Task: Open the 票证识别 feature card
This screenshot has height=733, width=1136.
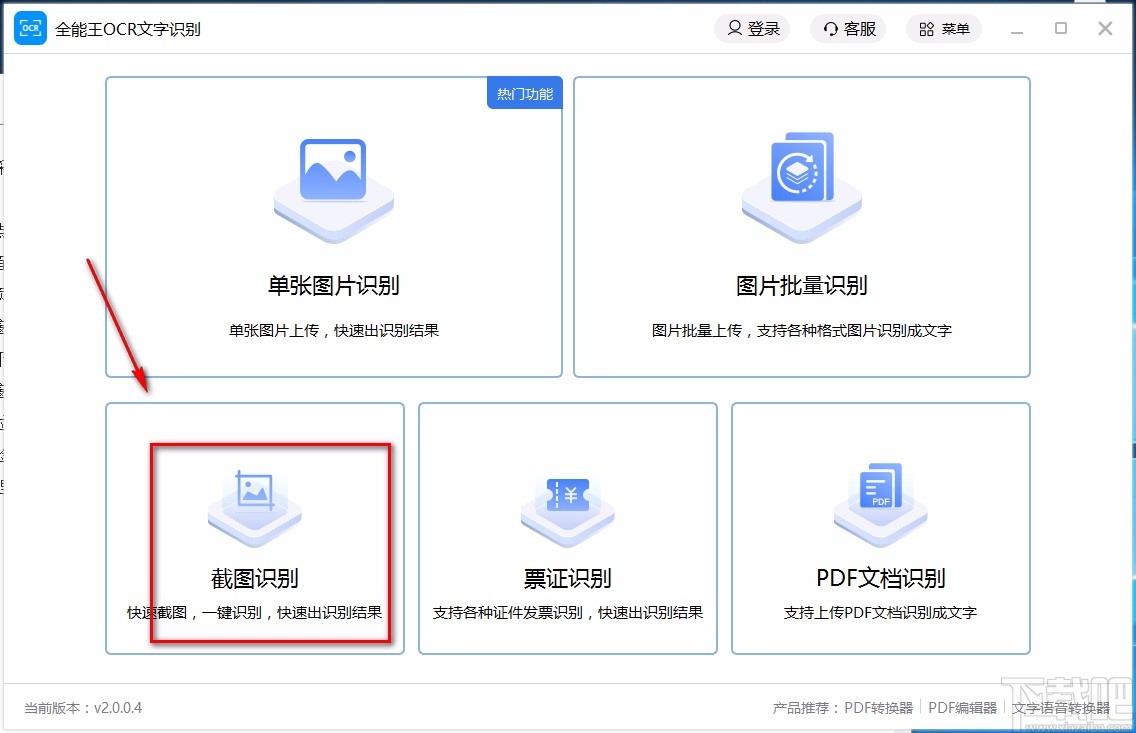Action: [567, 528]
